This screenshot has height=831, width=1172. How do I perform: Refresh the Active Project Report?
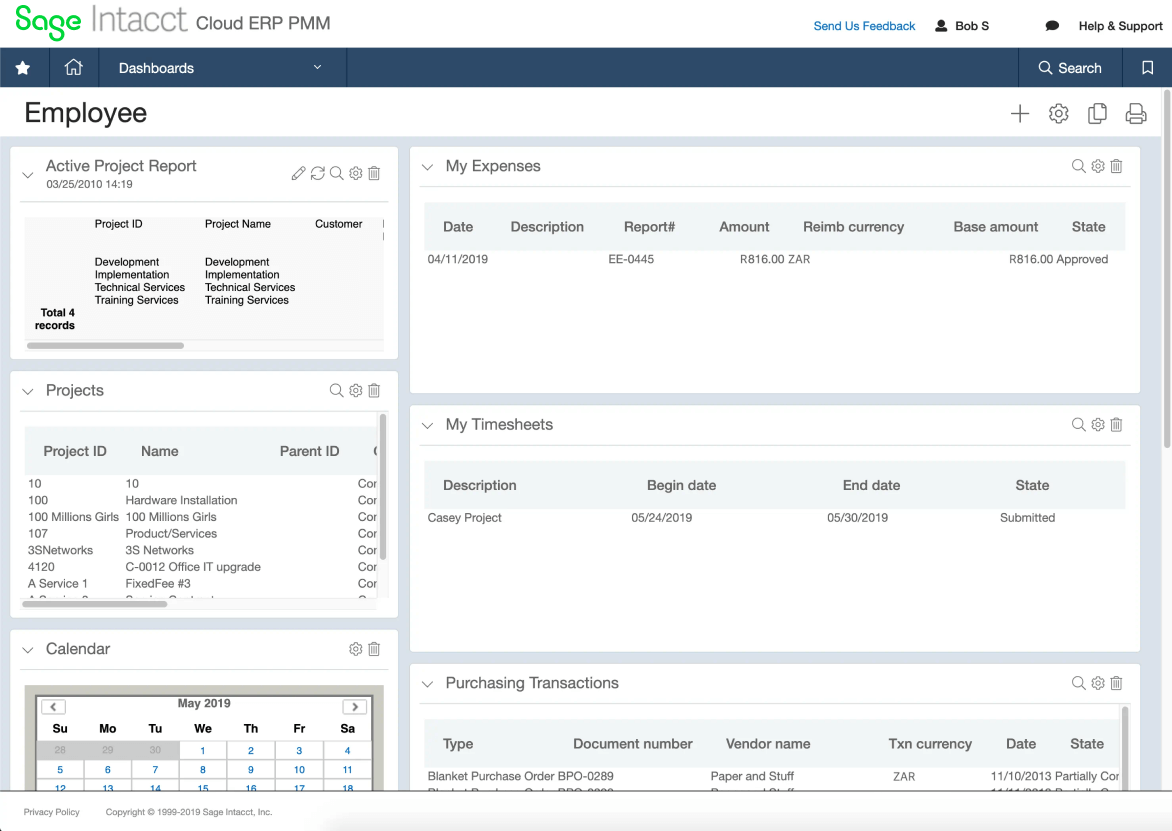click(318, 173)
